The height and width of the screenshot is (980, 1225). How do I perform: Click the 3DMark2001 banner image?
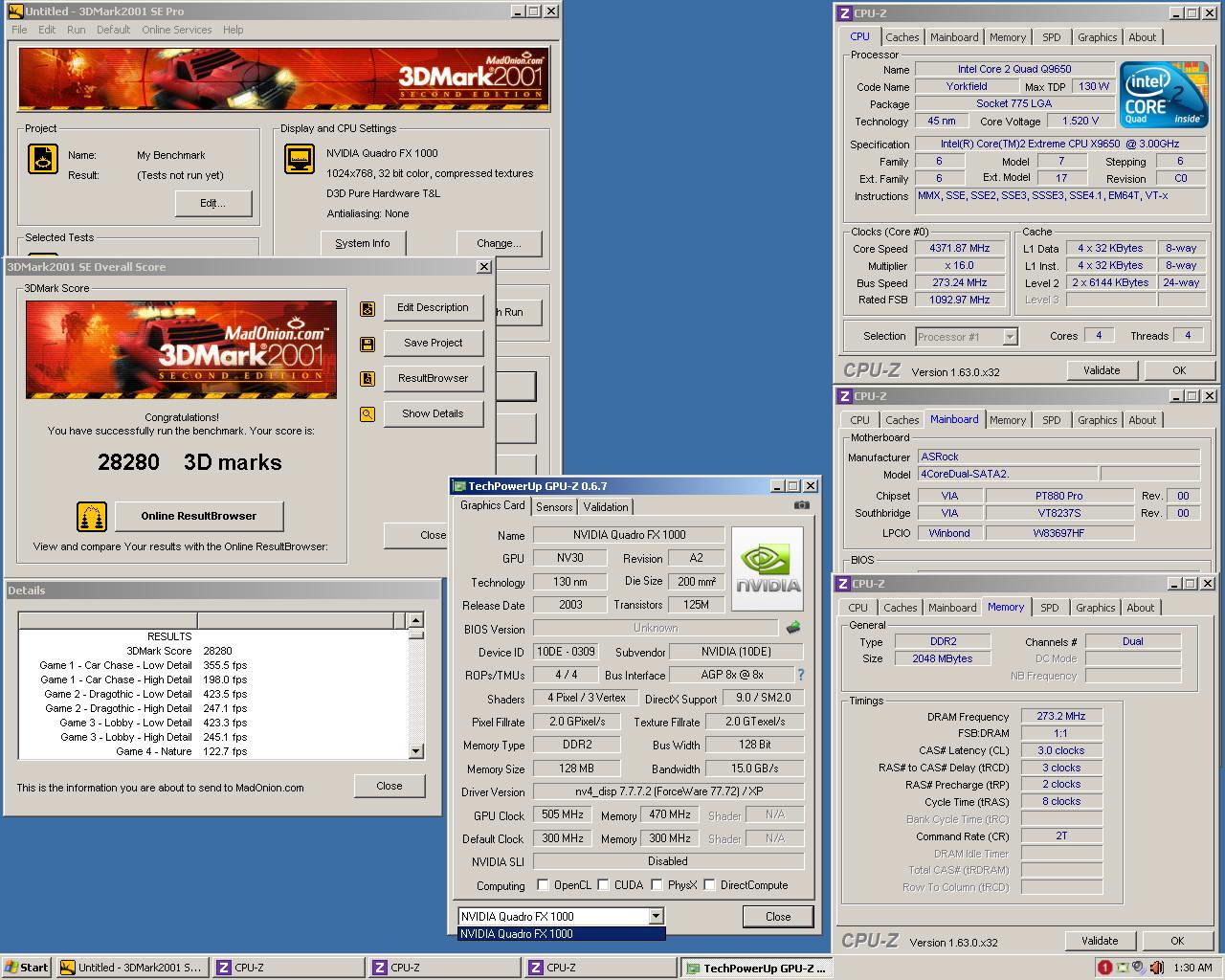click(x=283, y=78)
